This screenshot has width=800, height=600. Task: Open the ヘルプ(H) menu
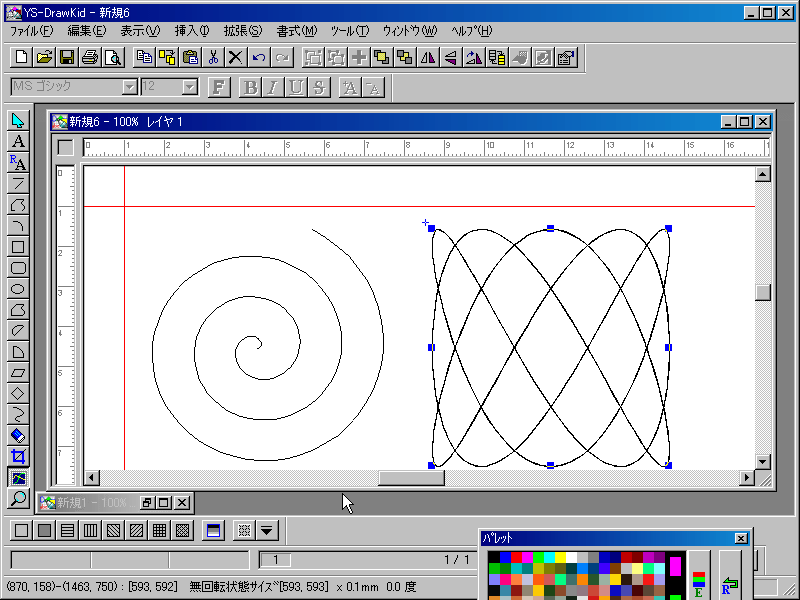[x=471, y=31]
